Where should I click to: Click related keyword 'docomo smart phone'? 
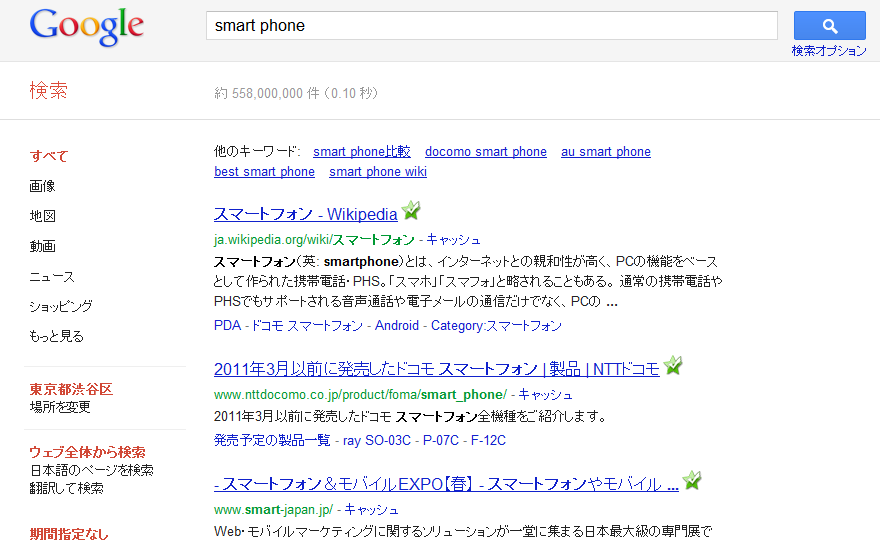point(486,152)
